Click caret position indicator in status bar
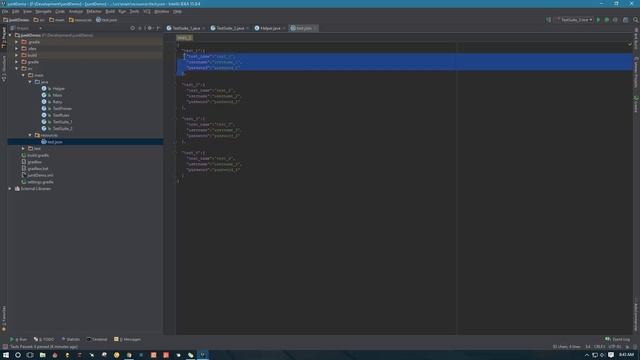The width and height of the screenshot is (640, 360). point(588,347)
